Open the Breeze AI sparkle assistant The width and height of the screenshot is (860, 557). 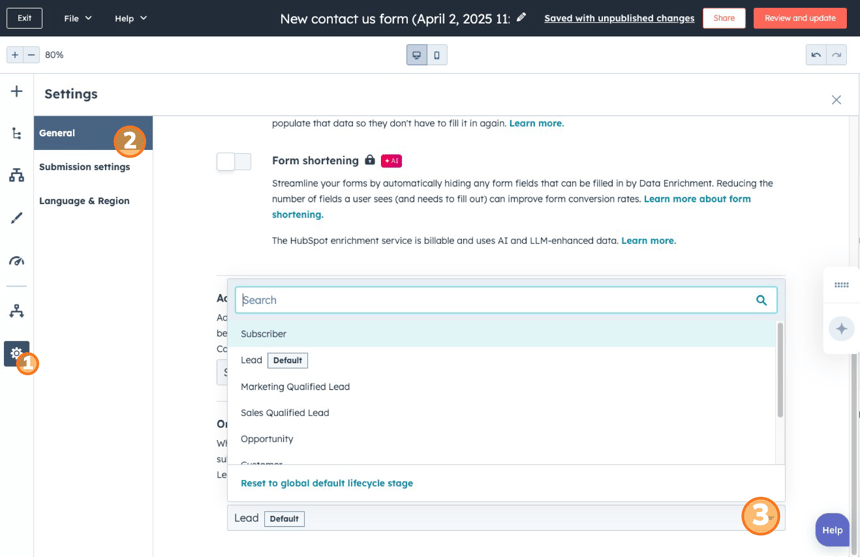[841, 329]
